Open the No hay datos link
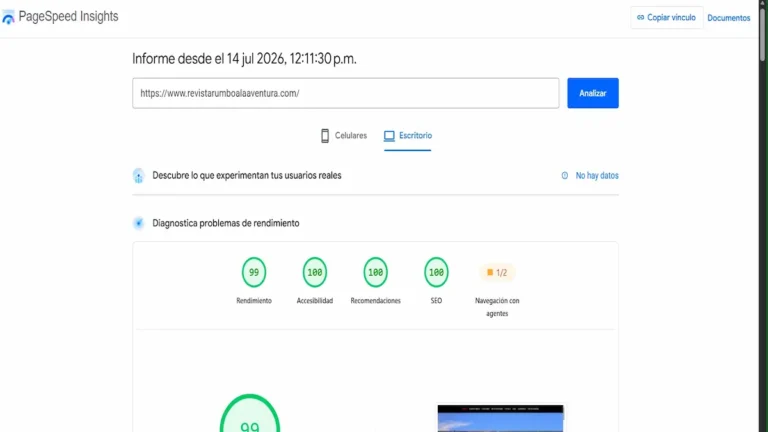The height and width of the screenshot is (432, 768). [x=597, y=175]
